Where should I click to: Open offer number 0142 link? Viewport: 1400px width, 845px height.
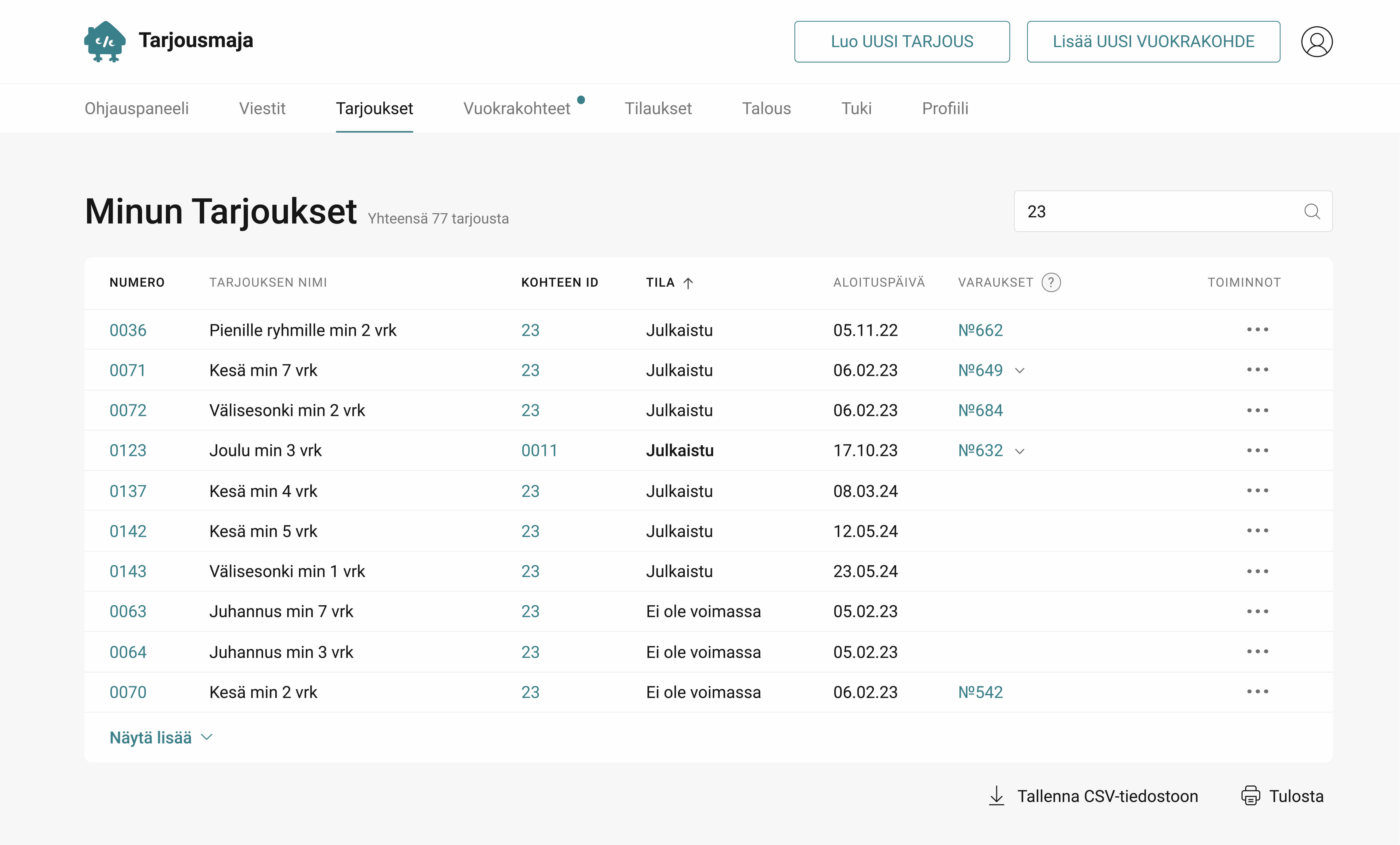[128, 531]
